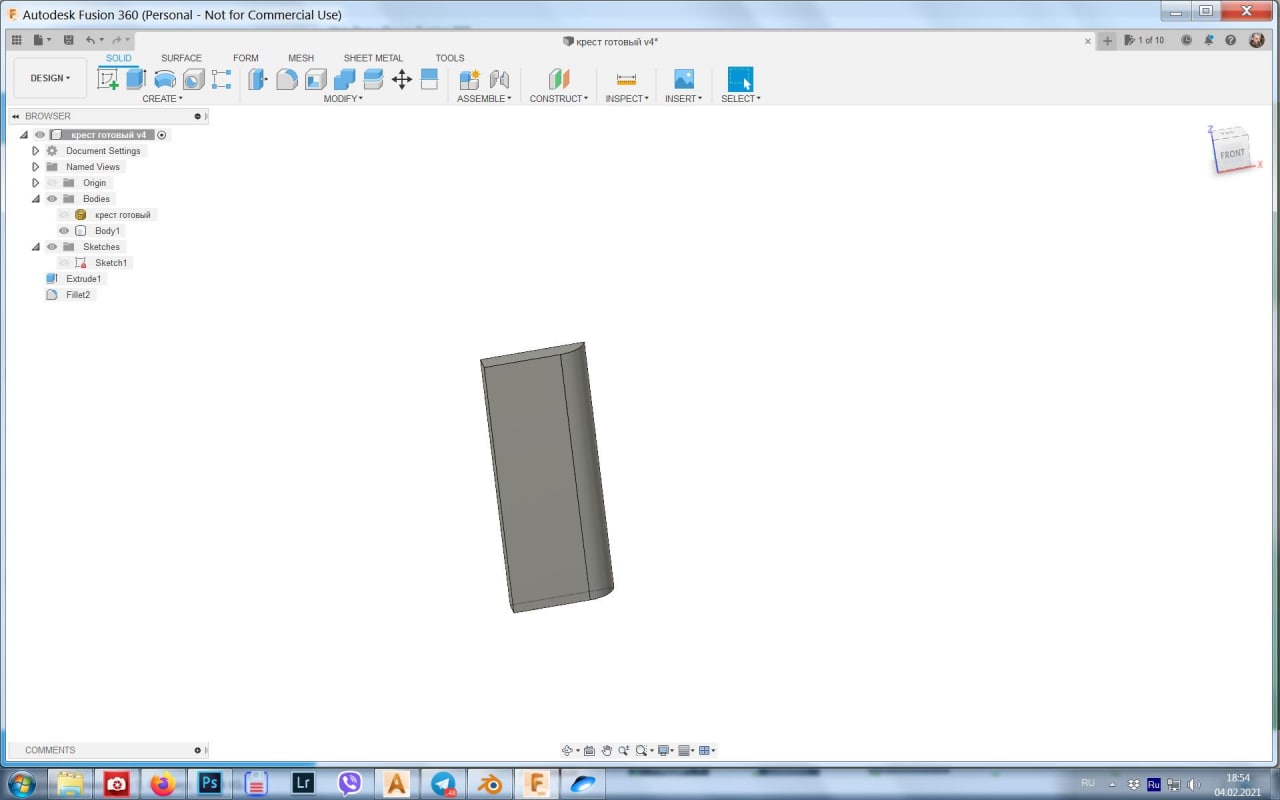Select Fillet2 in the browser tree
The height and width of the screenshot is (800, 1280).
(78, 295)
